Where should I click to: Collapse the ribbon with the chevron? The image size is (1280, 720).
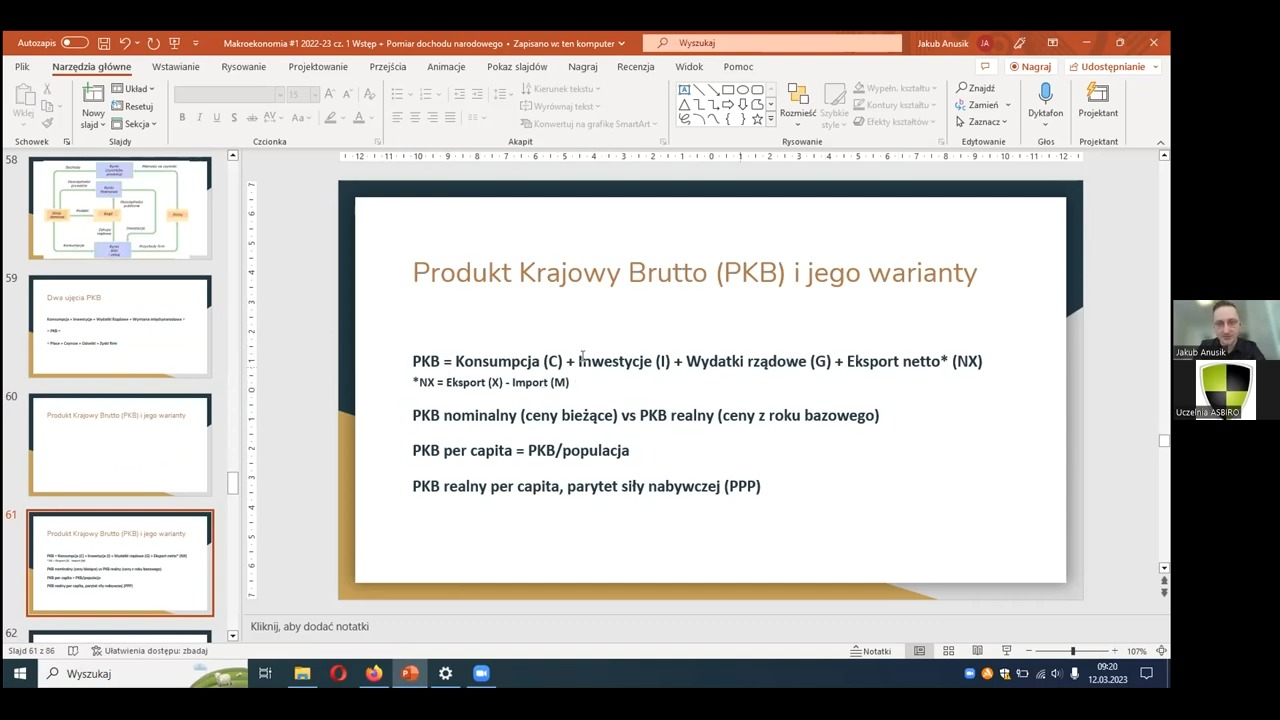coord(1161,142)
